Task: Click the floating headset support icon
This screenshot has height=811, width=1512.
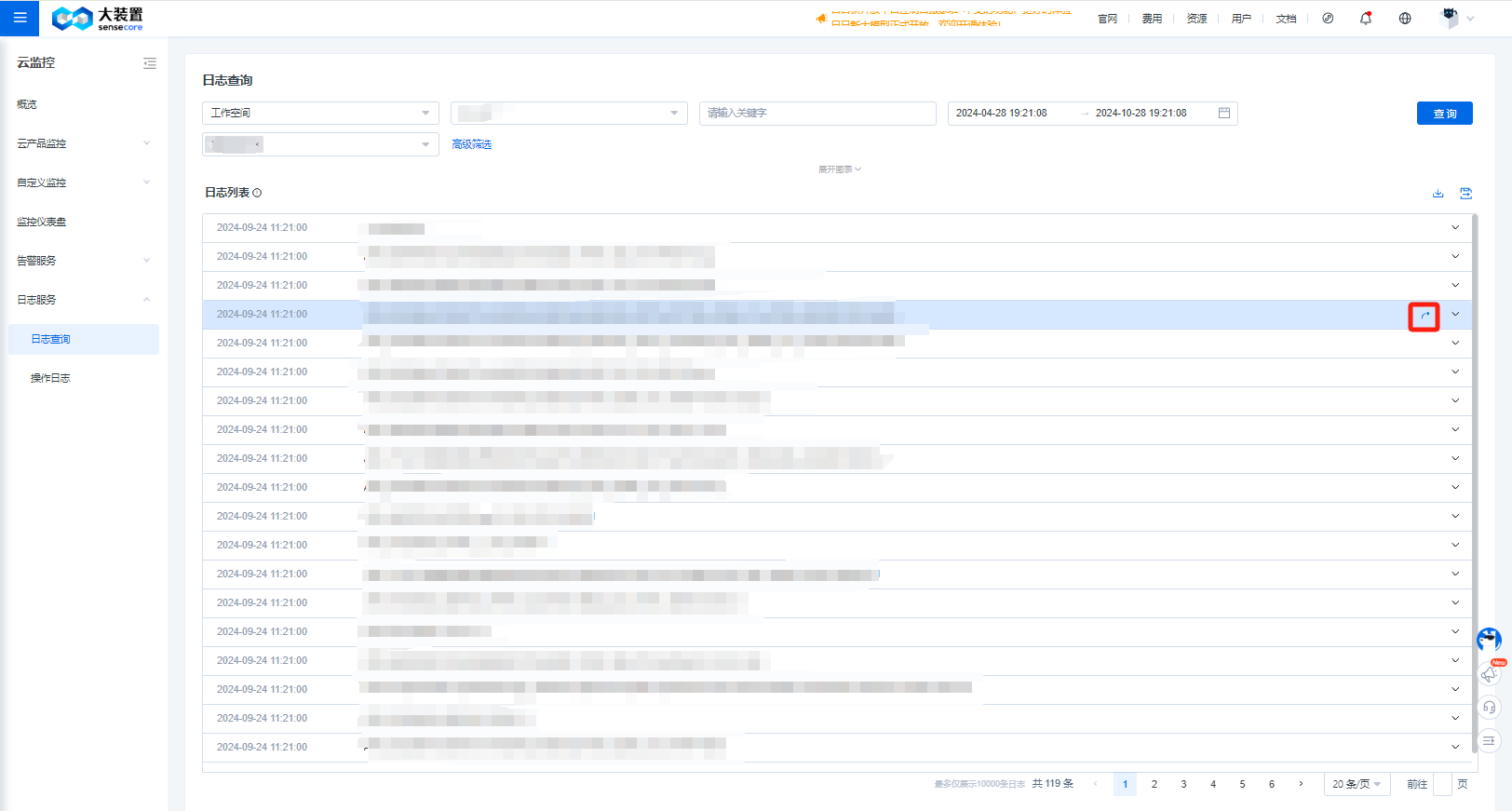Action: pyautogui.click(x=1490, y=708)
